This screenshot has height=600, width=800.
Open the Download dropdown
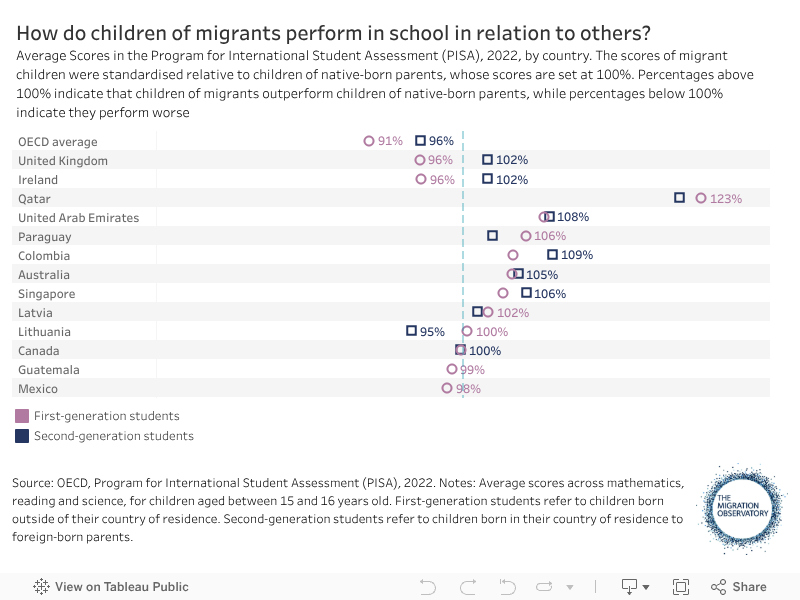[635, 587]
